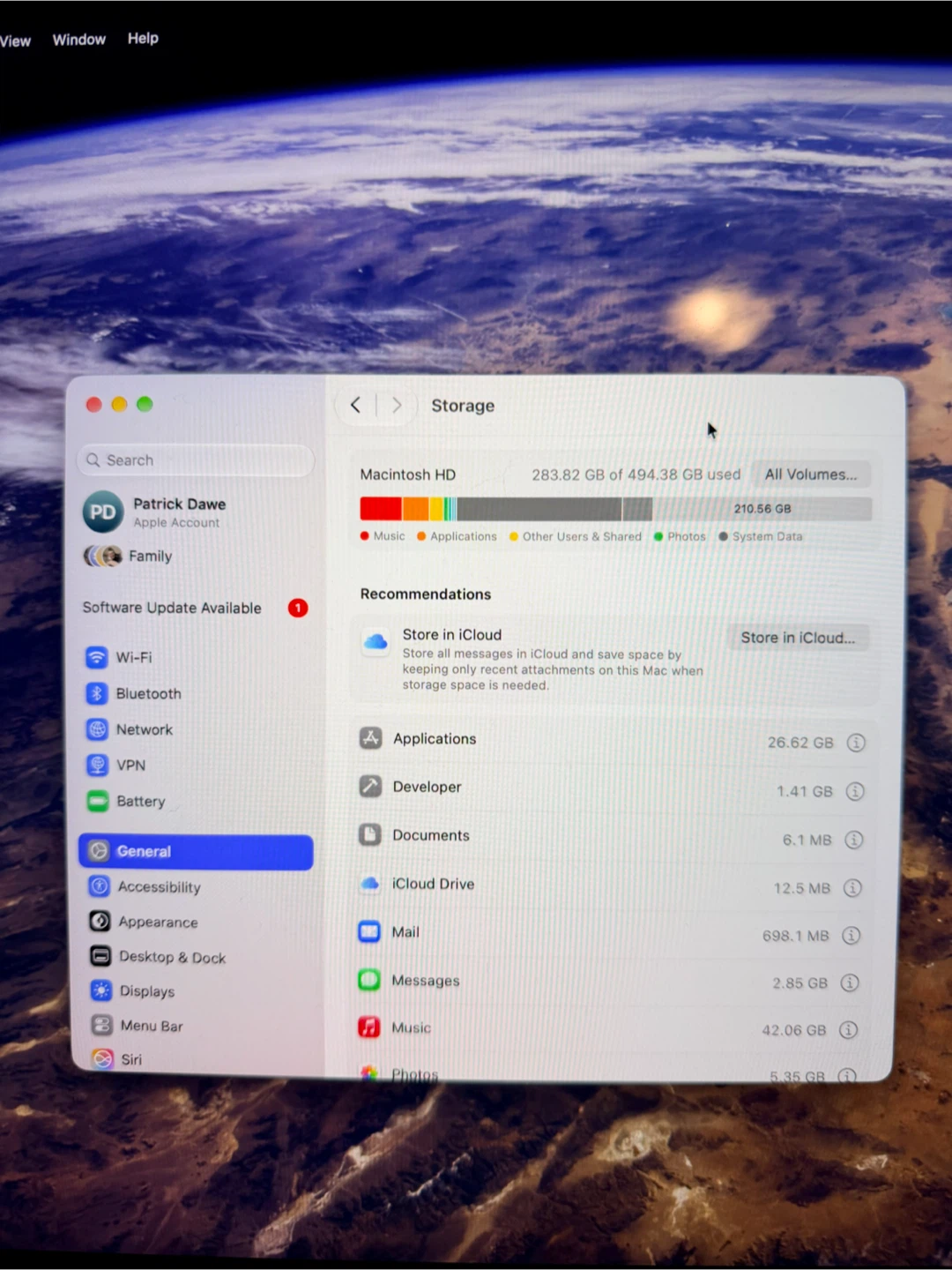Viewport: 952px width, 1270px height.
Task: Click the 283.82 GB of 494.38 GB used text
Action: tap(636, 474)
